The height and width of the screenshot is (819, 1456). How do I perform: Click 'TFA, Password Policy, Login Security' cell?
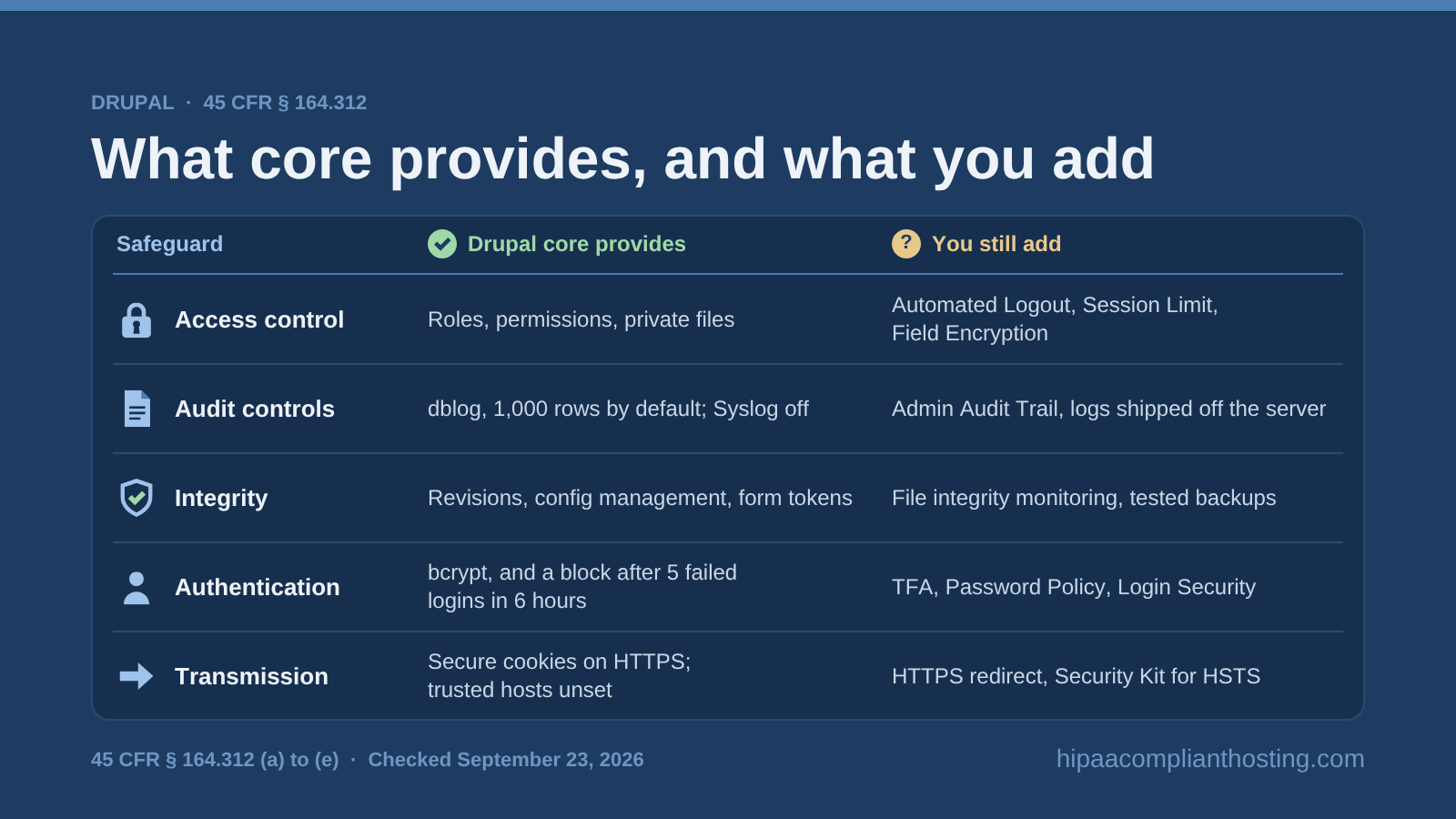(x=1074, y=587)
